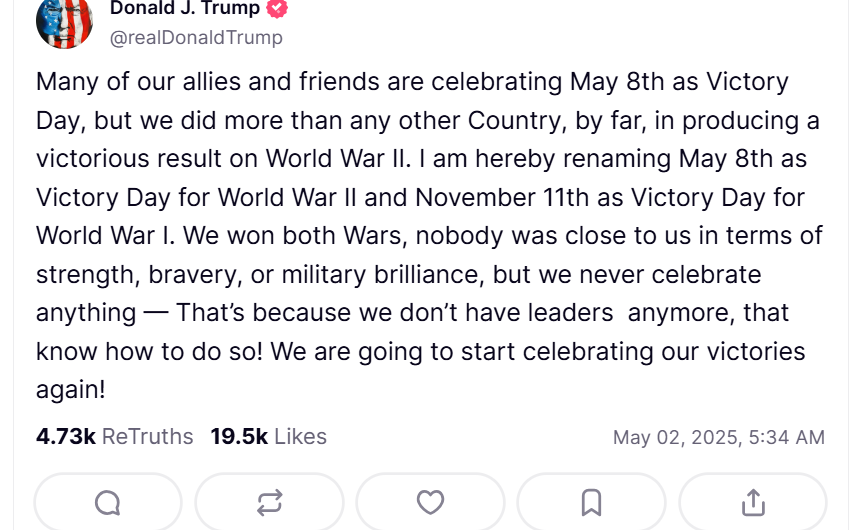This screenshot has height=530, width=863.
Task: ReTruth this post with arrows icon
Action: (269, 502)
